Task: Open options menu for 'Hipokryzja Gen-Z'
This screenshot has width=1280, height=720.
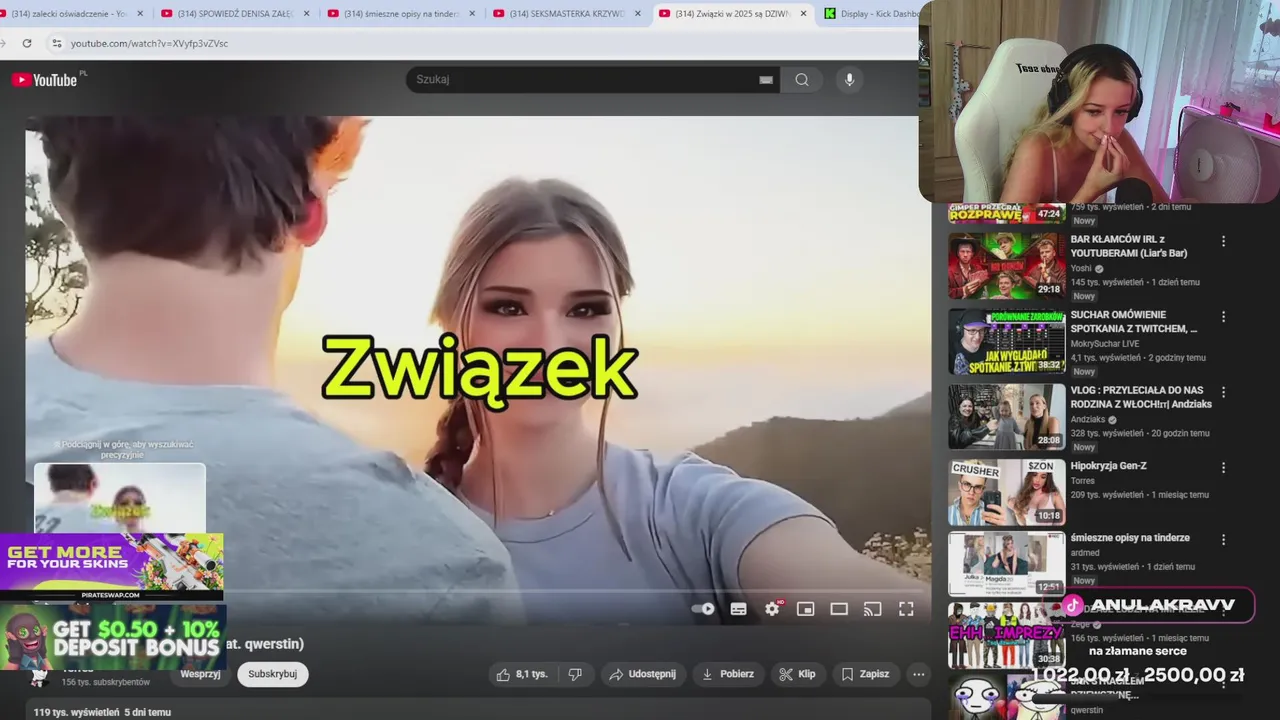Action: 1223,467
